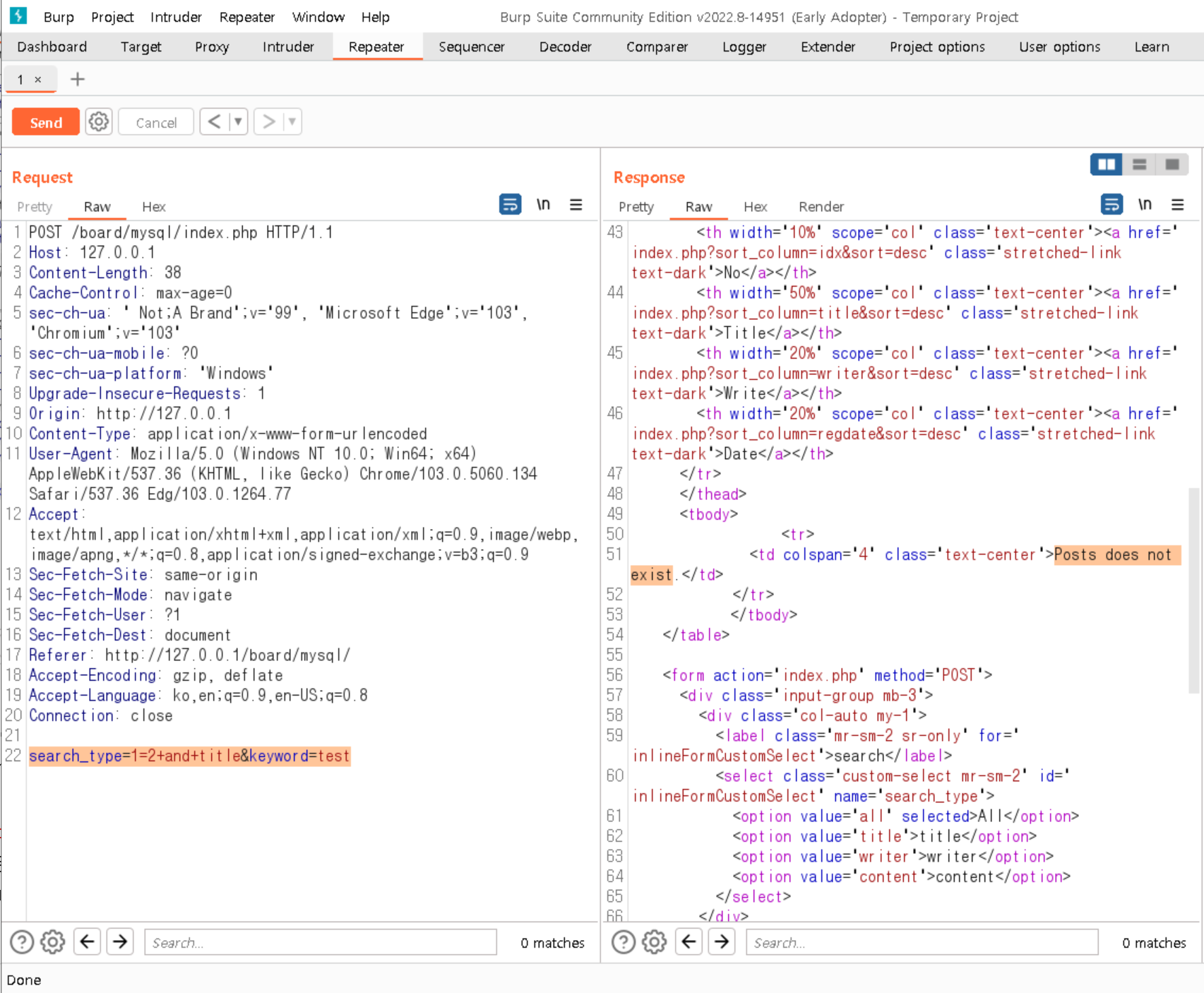Select combined tabbed layout view
Image resolution: width=1204 pixels, height=993 pixels.
point(1172,165)
